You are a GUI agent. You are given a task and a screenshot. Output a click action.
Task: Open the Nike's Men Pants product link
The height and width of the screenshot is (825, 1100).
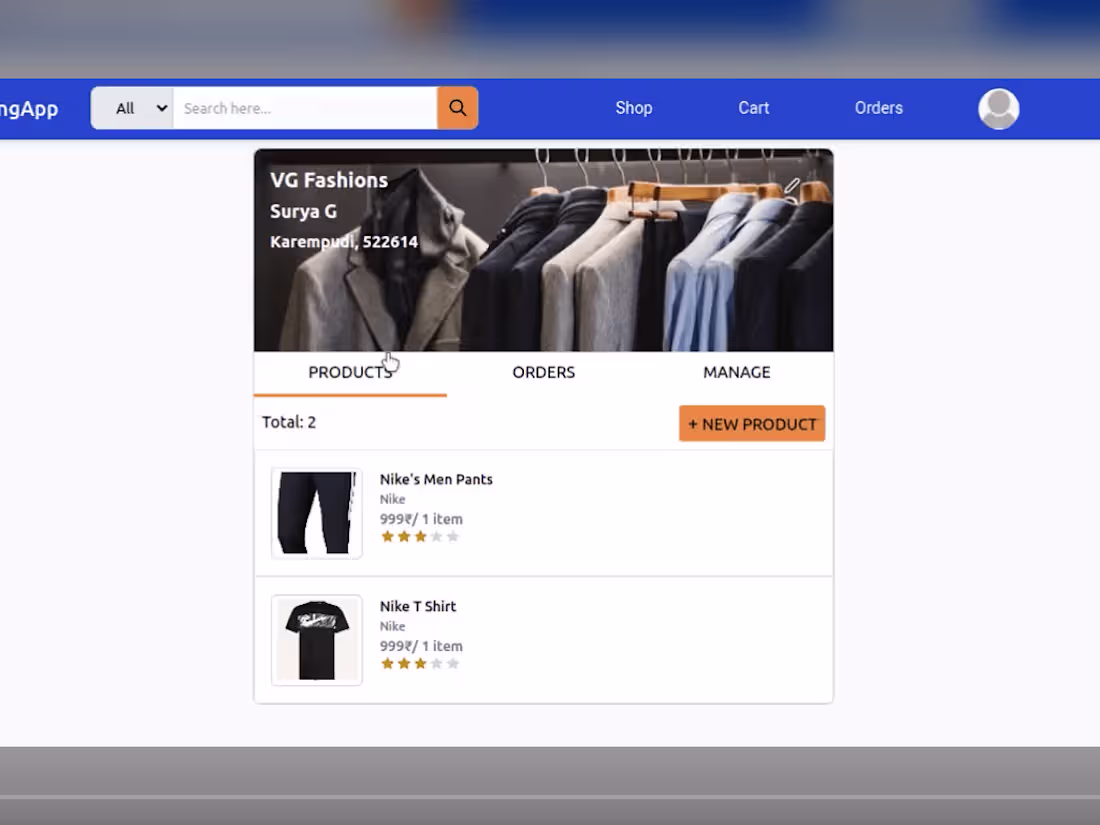pos(436,479)
